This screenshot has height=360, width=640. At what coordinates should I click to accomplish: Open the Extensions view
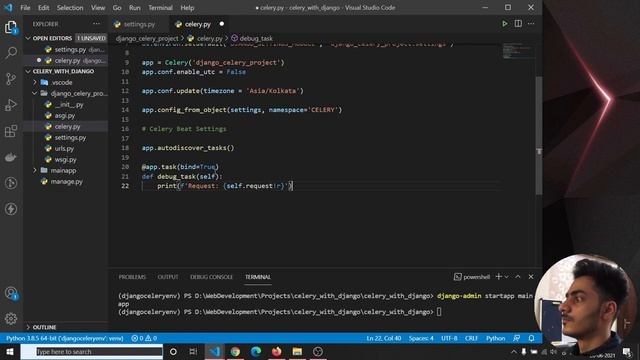(x=11, y=131)
